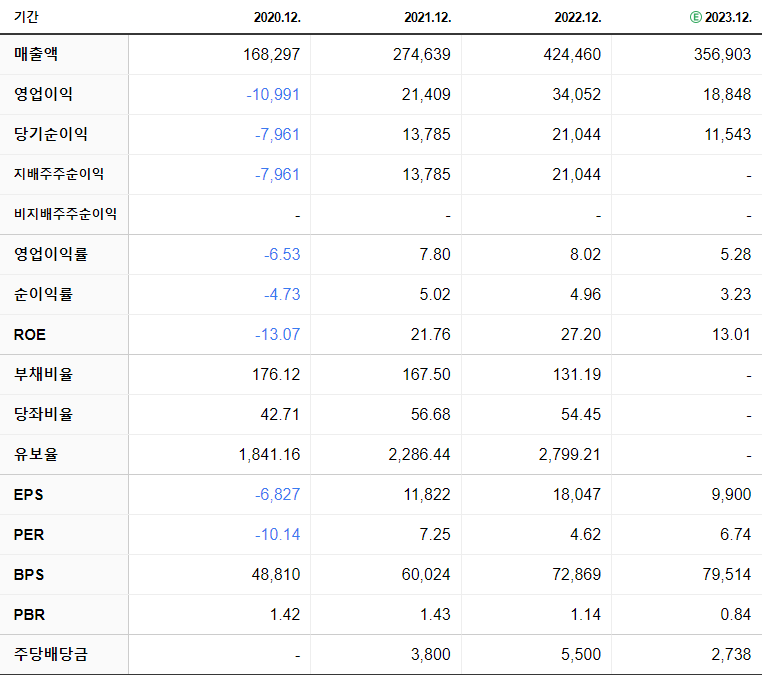Click the 비지배주주순이익 row label

tap(65, 214)
